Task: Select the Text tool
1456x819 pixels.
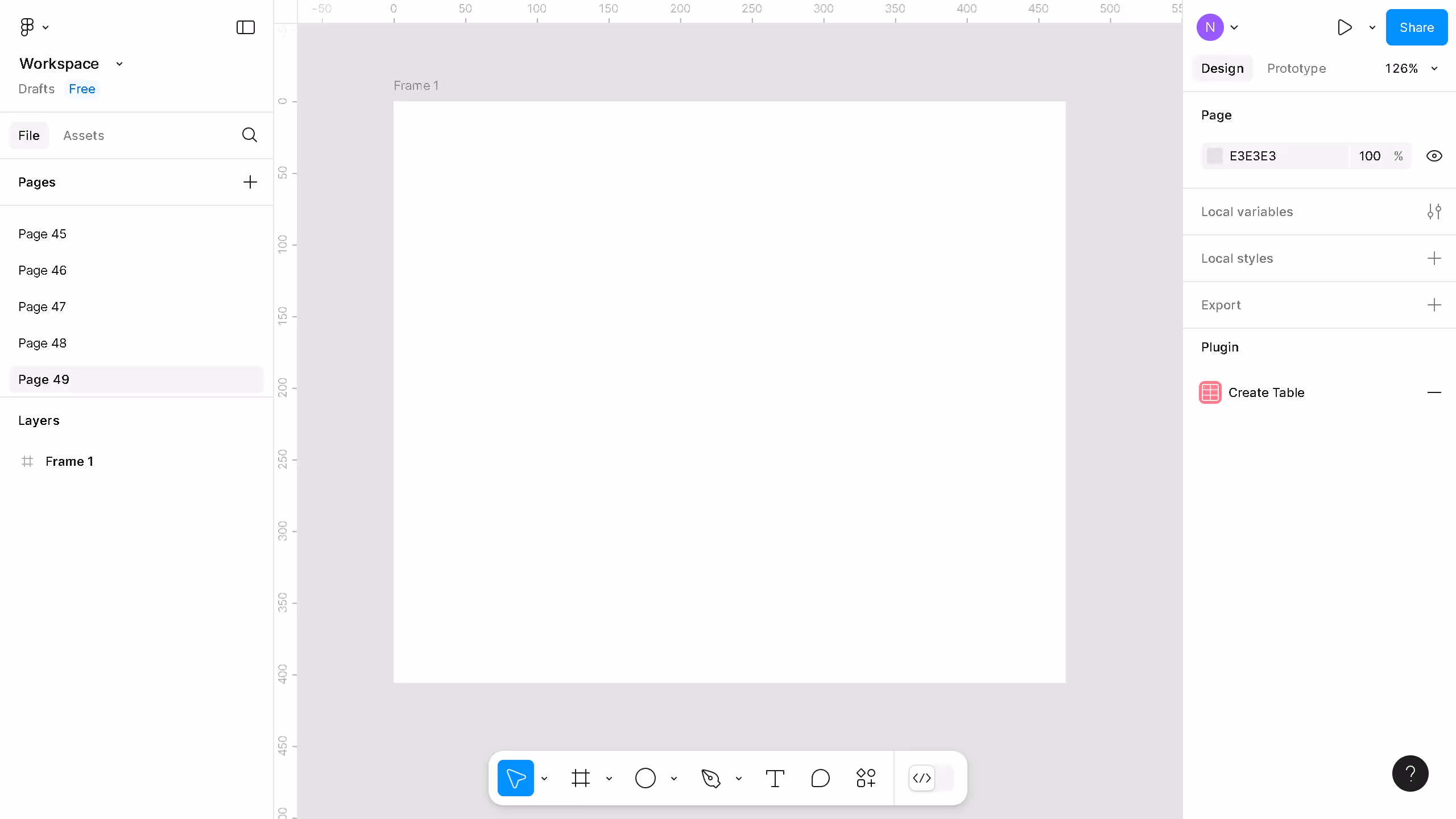Action: point(775,777)
